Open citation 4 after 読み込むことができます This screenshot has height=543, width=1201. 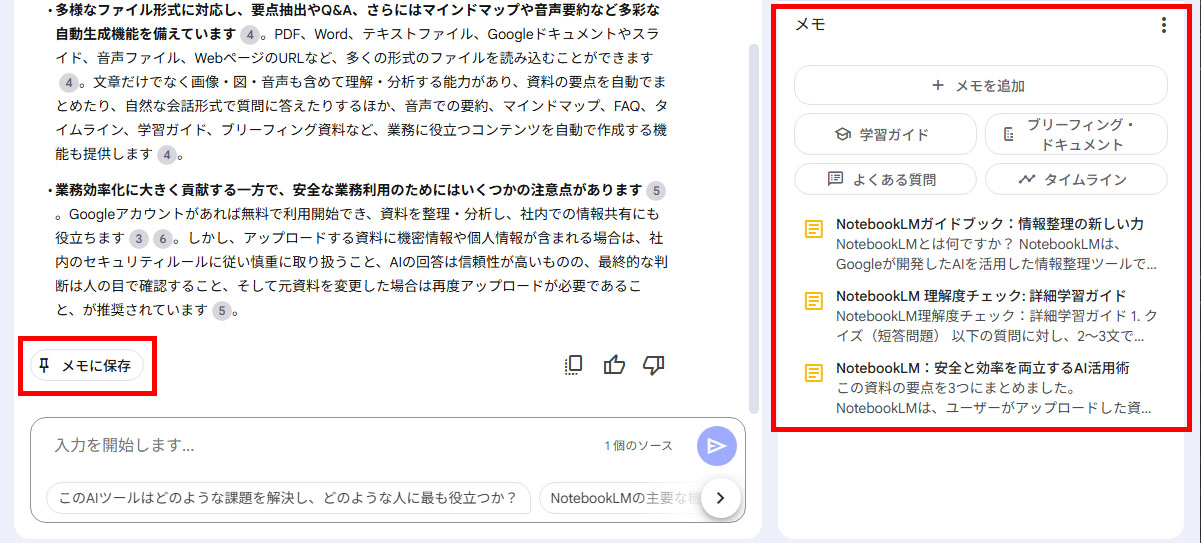[x=68, y=82]
